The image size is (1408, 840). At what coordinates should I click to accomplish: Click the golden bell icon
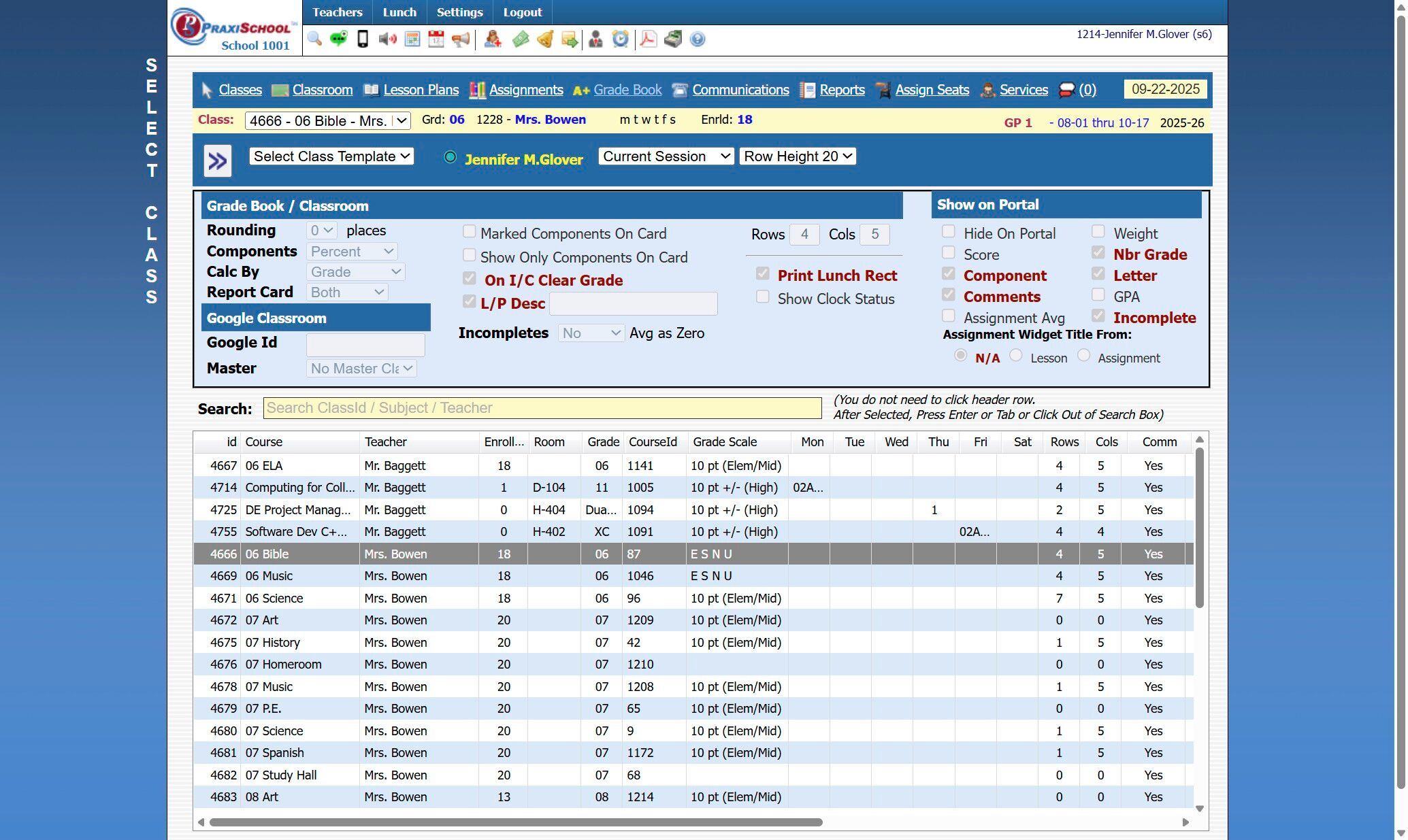(x=545, y=39)
